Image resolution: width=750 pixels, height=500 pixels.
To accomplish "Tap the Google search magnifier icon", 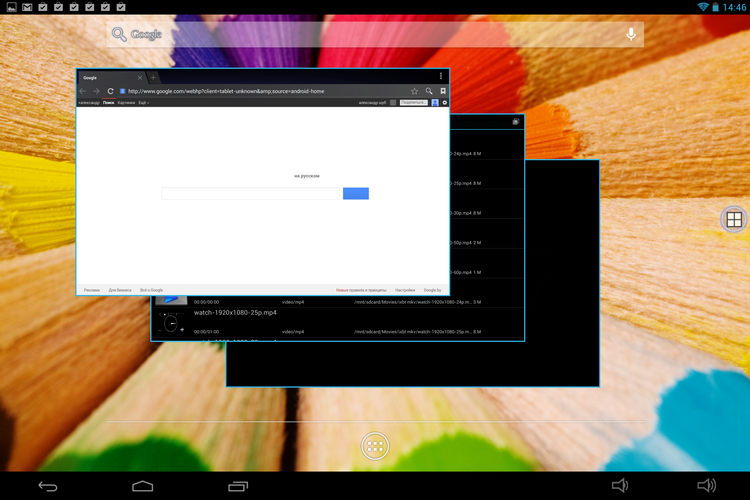I will (119, 34).
